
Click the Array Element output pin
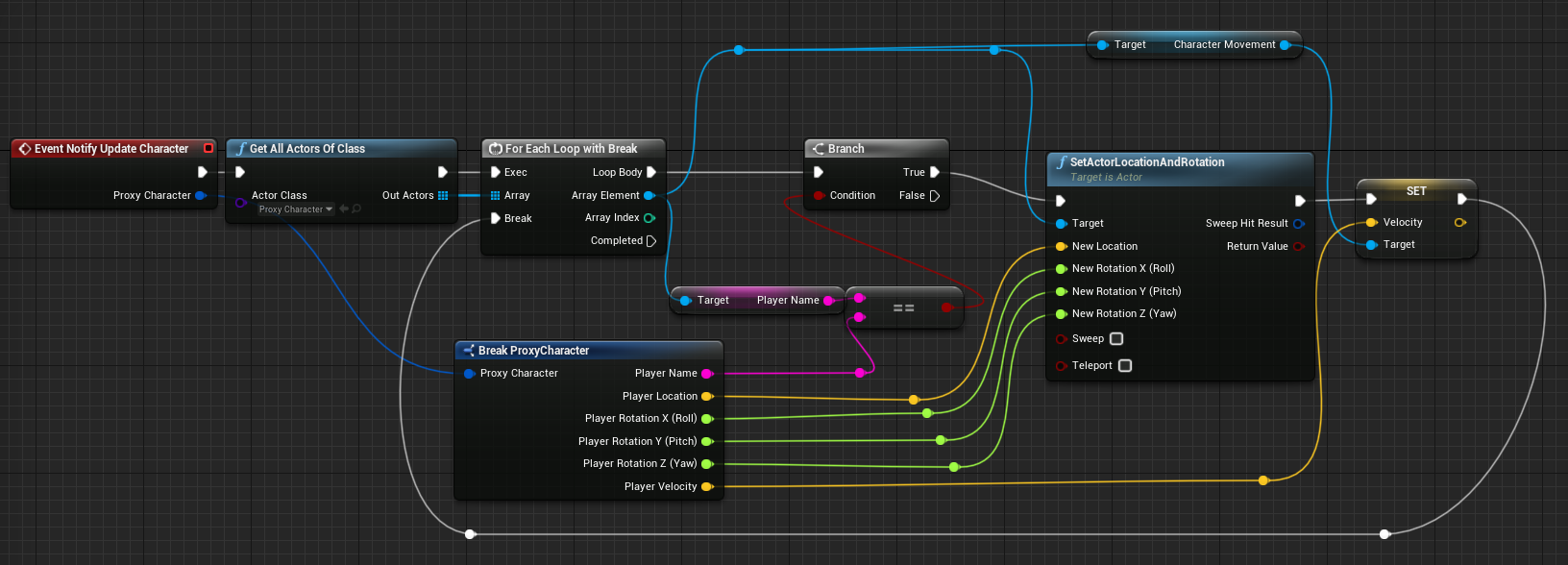649,195
